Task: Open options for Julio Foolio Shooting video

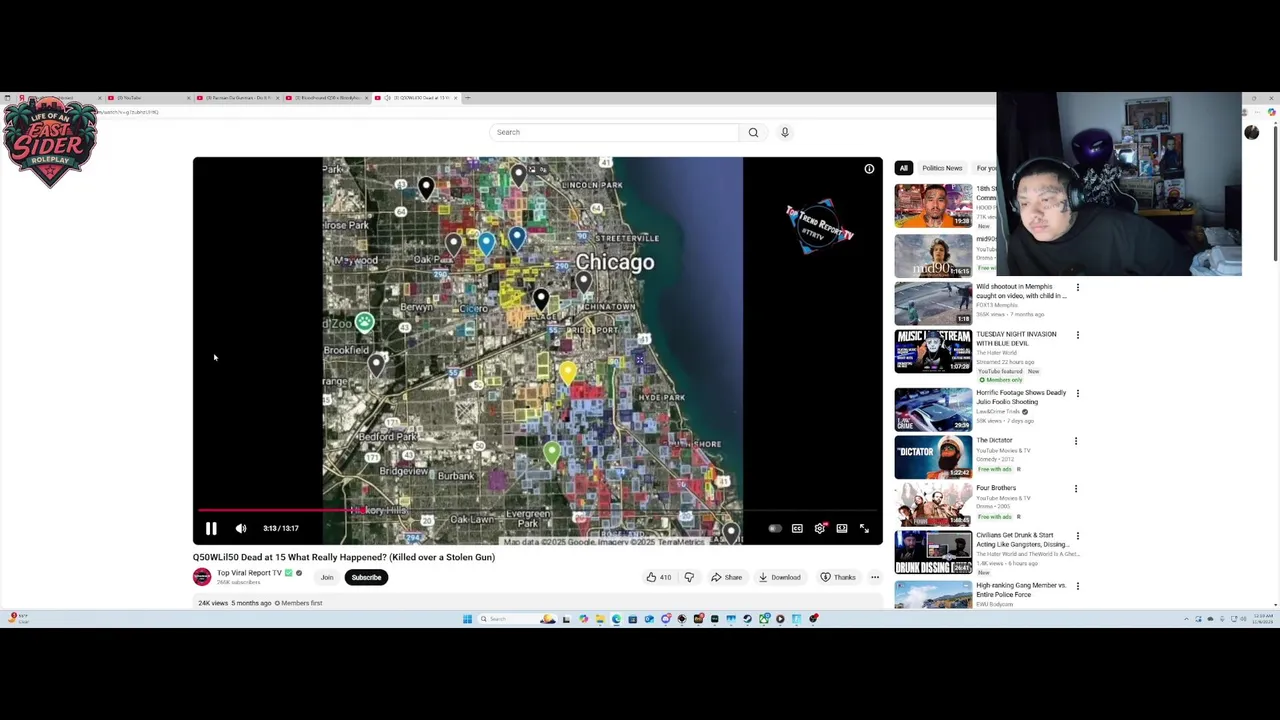Action: click(1077, 393)
